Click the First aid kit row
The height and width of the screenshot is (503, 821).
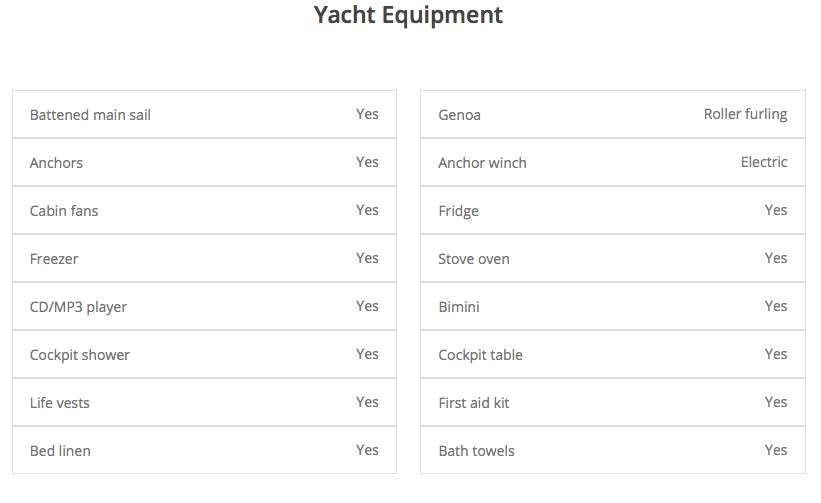(612, 403)
